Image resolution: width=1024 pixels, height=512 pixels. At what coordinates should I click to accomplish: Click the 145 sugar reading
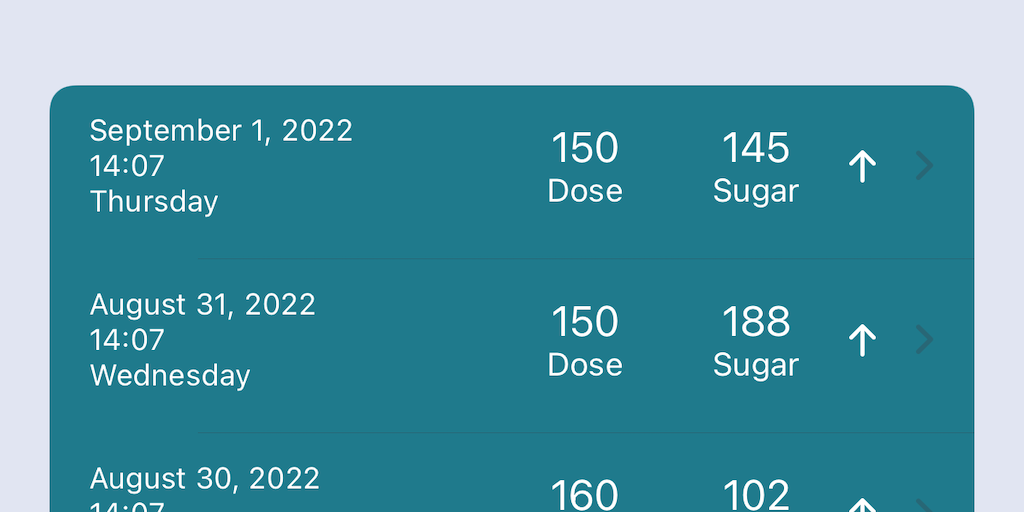(x=756, y=149)
